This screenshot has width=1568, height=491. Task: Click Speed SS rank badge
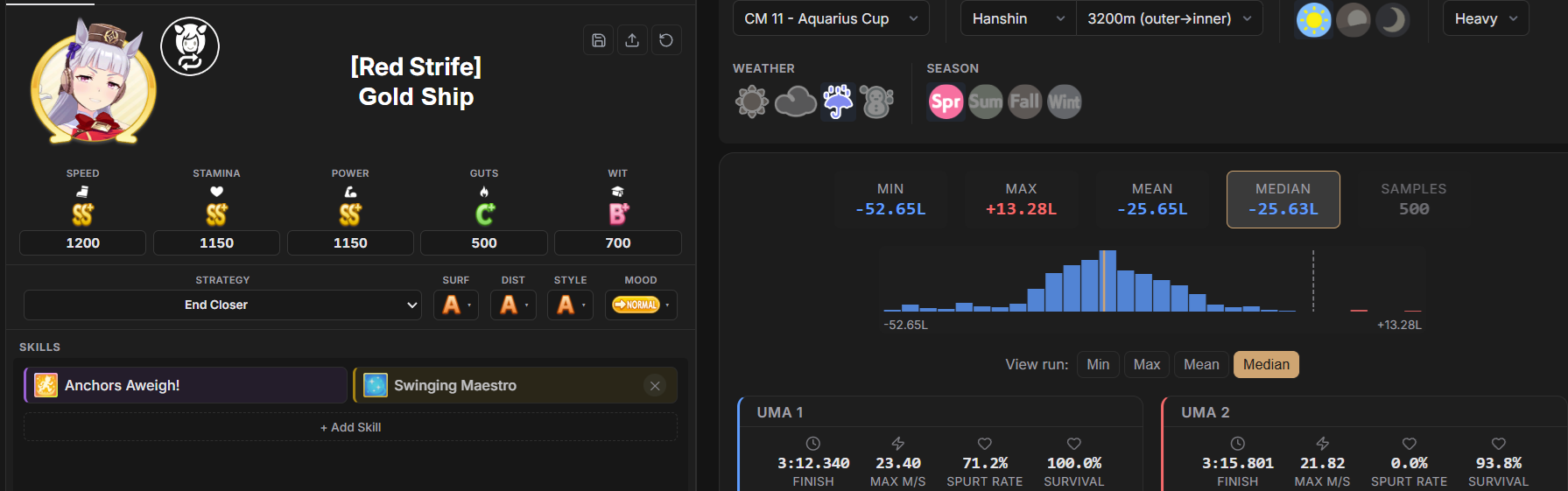(x=83, y=214)
